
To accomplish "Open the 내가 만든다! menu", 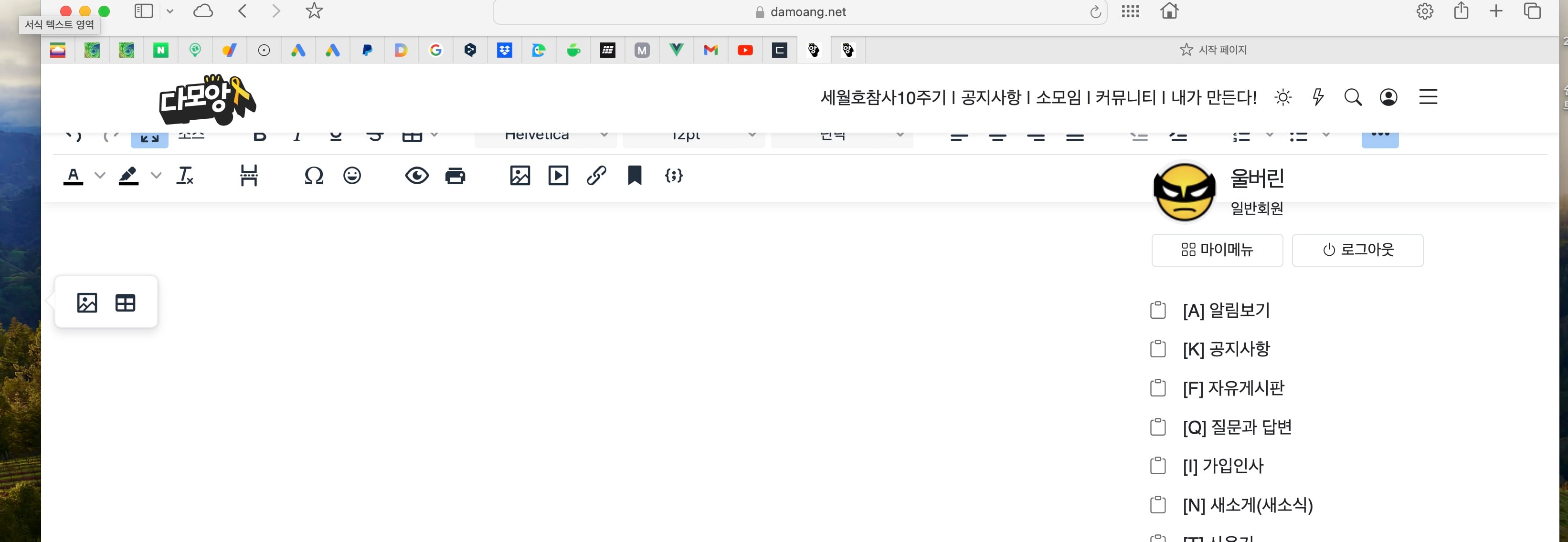I will pos(1214,97).
